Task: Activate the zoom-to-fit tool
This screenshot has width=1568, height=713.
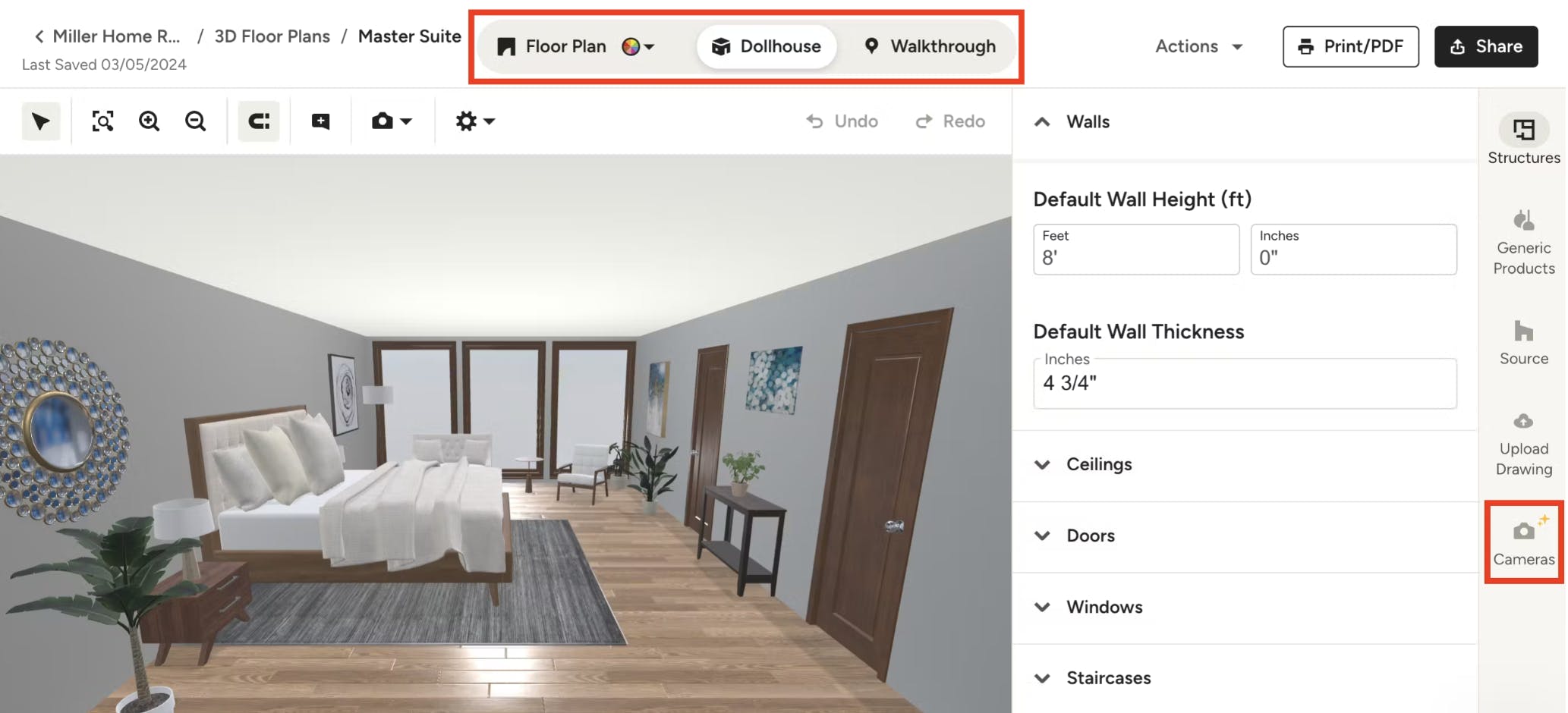Action: (102, 121)
